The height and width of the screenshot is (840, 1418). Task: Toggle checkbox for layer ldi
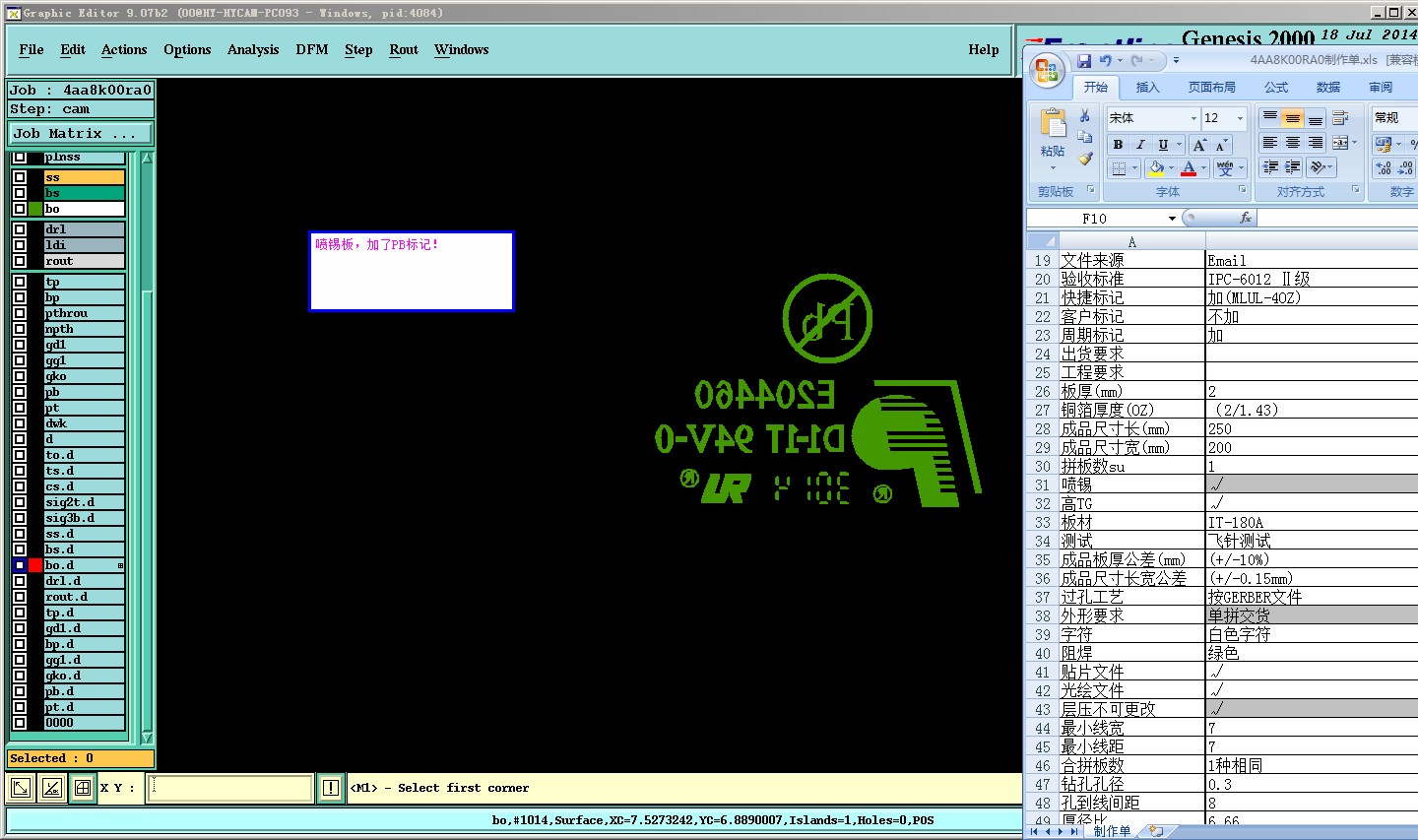[20, 245]
